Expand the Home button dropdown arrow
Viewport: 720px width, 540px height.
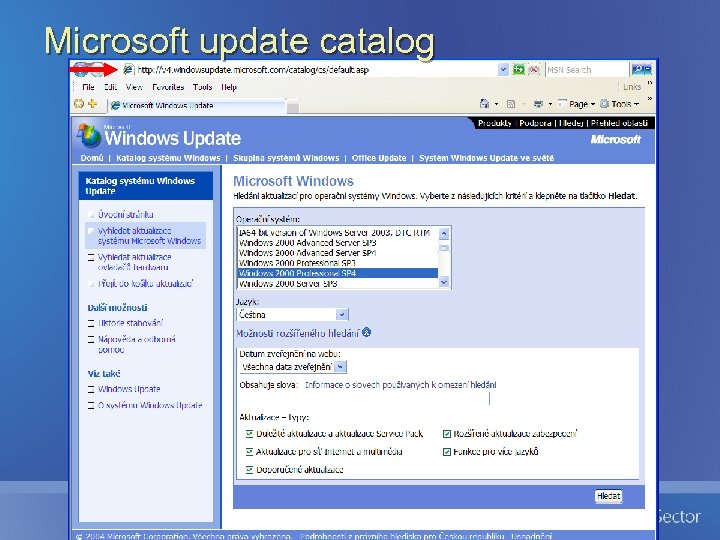tap(496, 104)
